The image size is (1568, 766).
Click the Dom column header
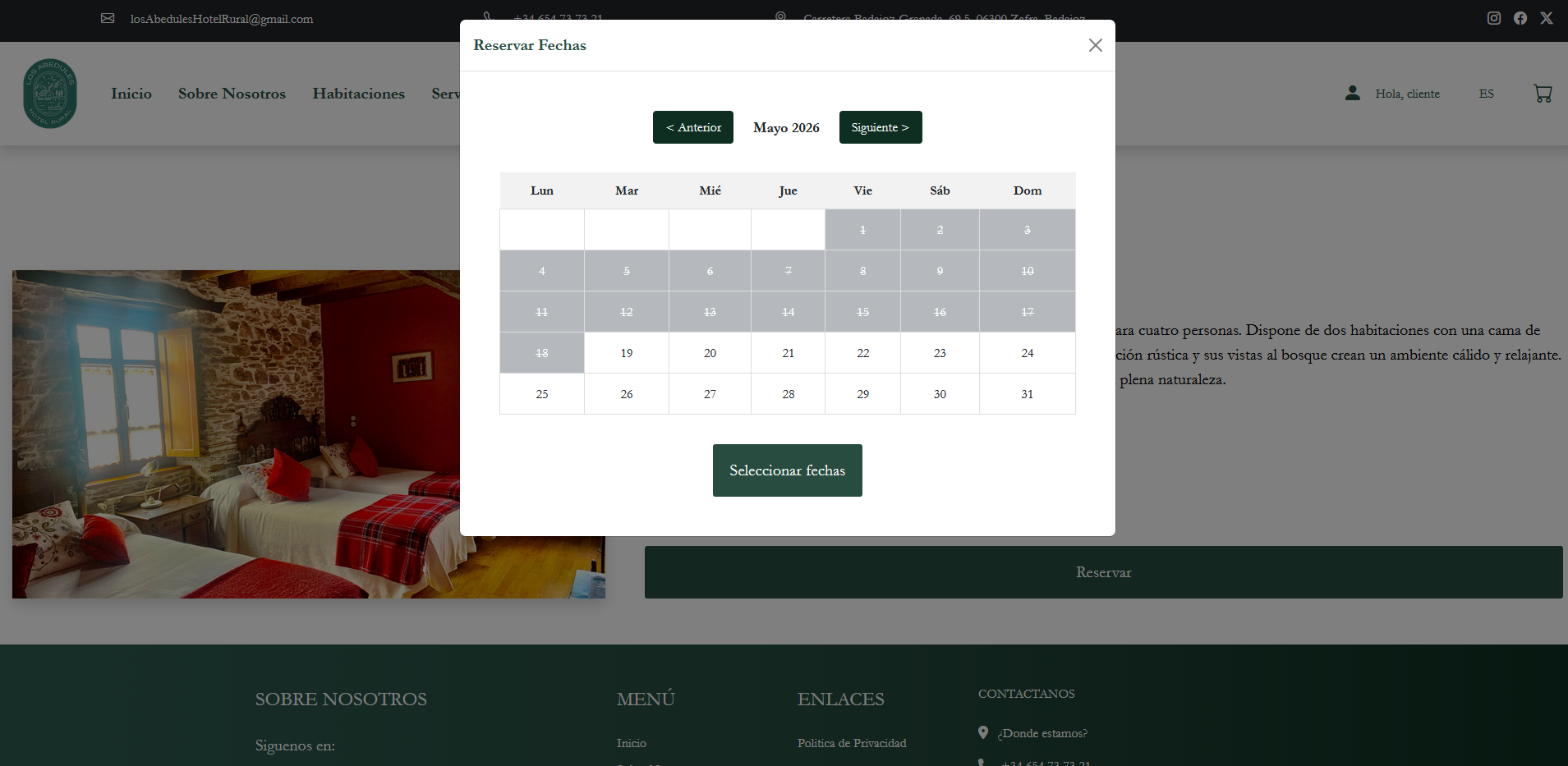(x=1028, y=190)
